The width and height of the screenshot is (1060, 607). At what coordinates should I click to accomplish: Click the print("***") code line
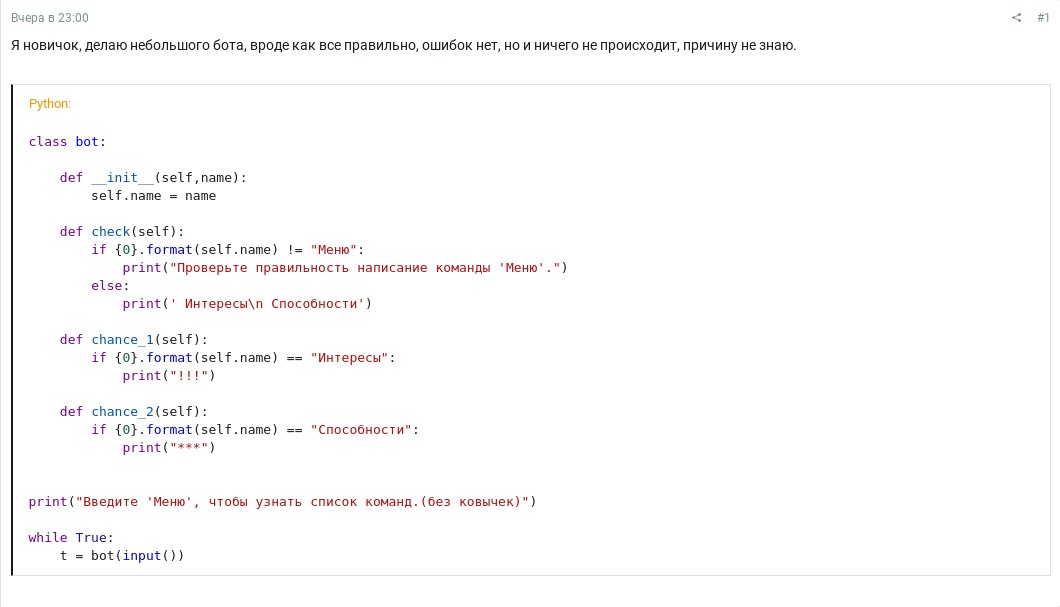(x=169, y=447)
